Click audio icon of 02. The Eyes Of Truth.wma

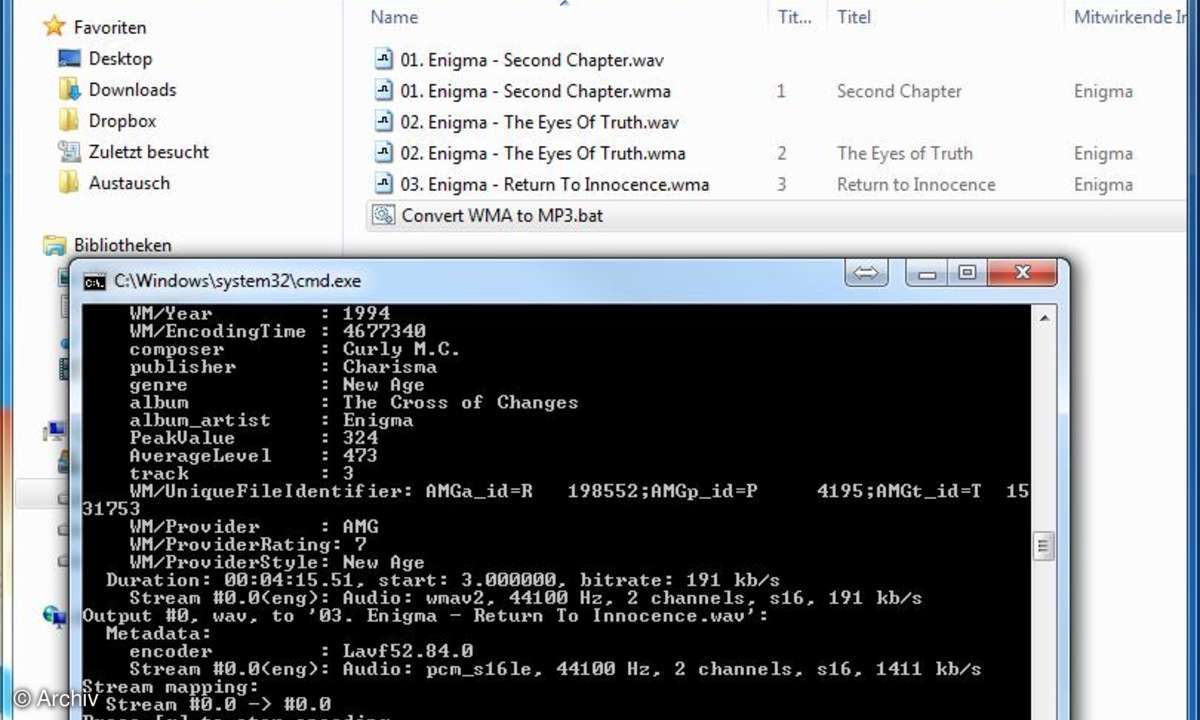[x=384, y=152]
